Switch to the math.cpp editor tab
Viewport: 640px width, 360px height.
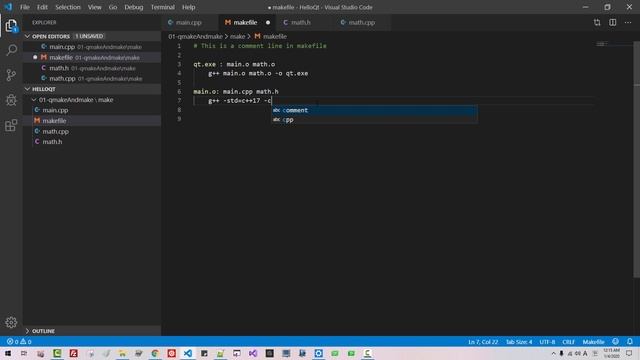(362, 22)
